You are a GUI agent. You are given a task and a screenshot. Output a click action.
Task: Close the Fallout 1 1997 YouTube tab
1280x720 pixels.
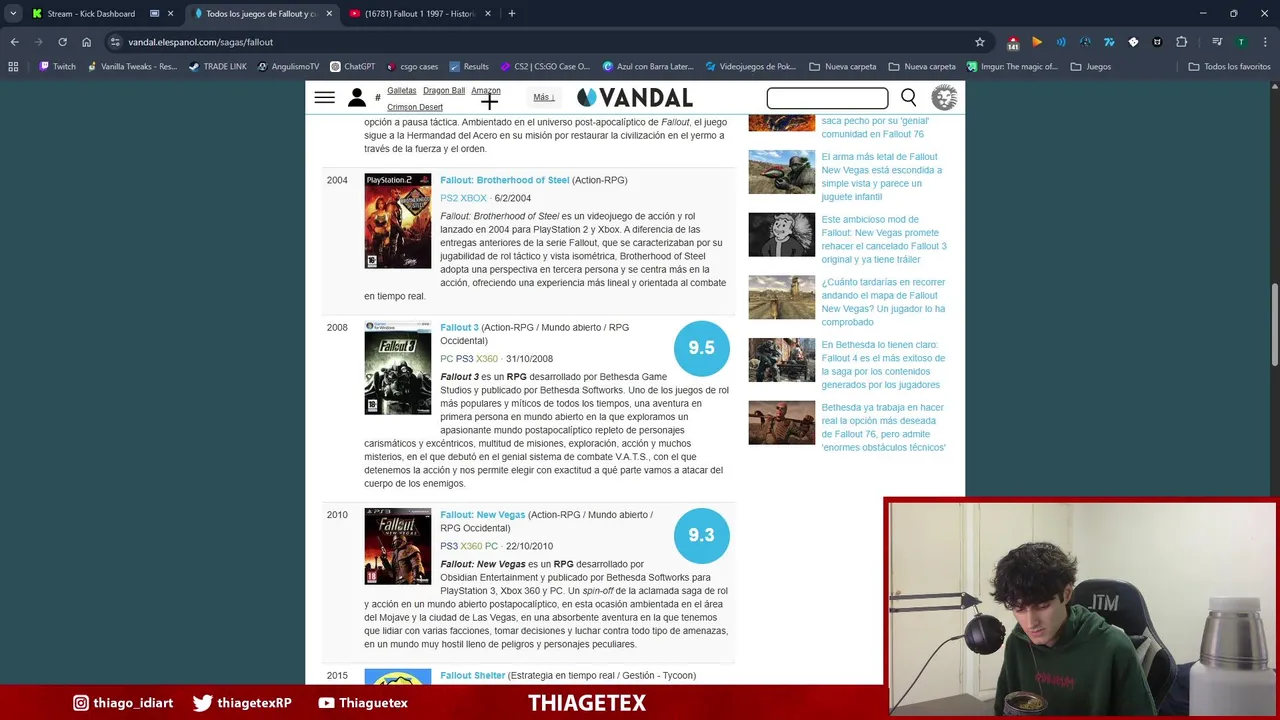pyautogui.click(x=488, y=14)
